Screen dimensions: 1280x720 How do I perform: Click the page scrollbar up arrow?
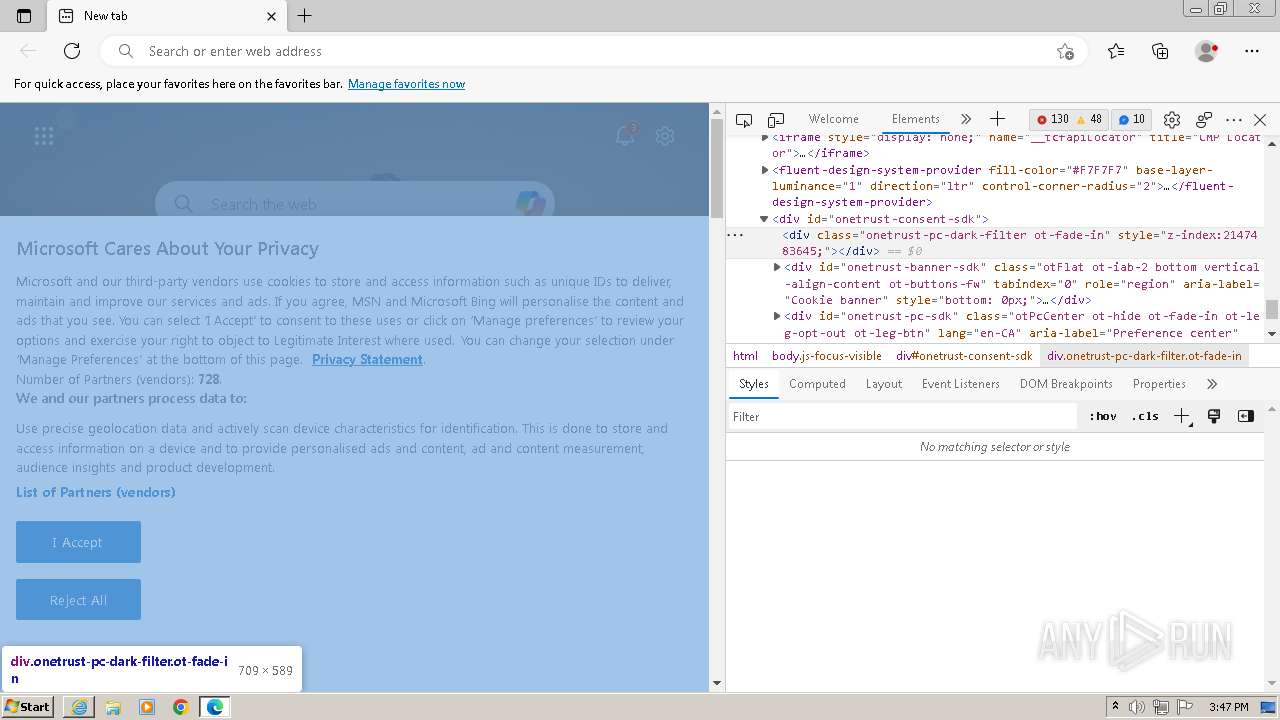[x=716, y=110]
